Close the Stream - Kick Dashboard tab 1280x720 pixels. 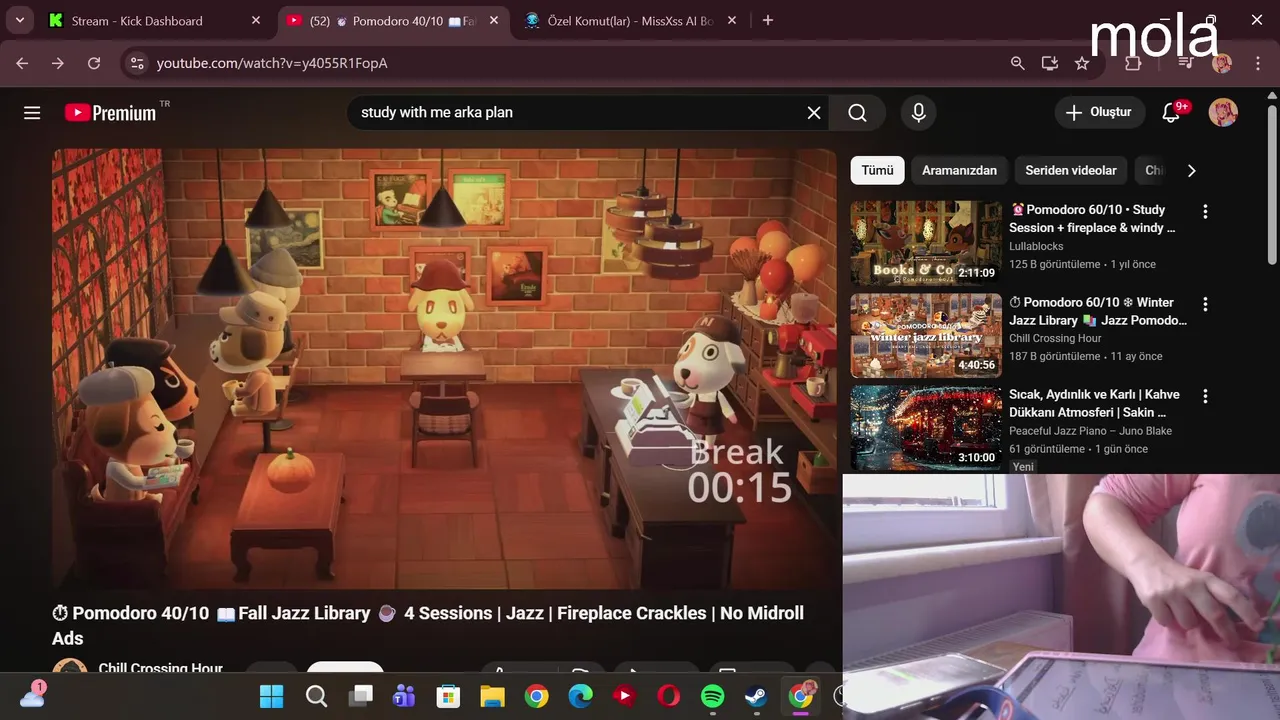(256, 20)
